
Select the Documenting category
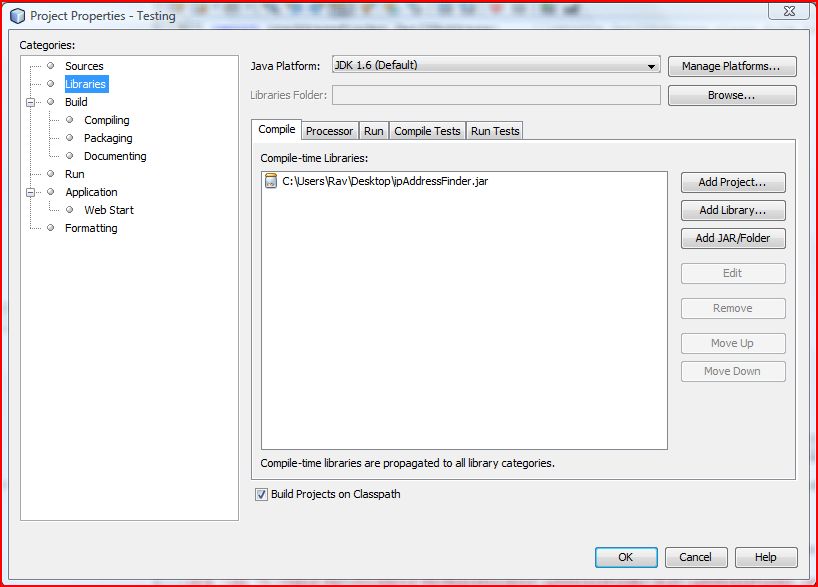coord(115,156)
